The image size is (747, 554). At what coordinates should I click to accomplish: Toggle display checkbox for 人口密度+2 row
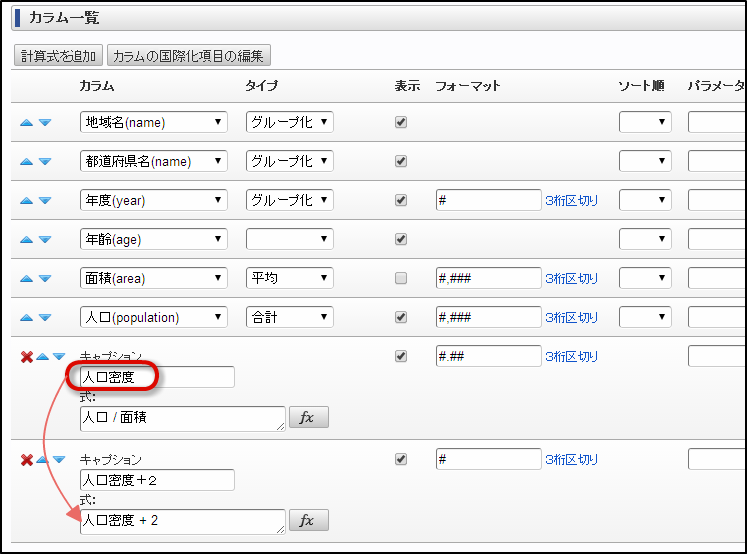[401, 459]
